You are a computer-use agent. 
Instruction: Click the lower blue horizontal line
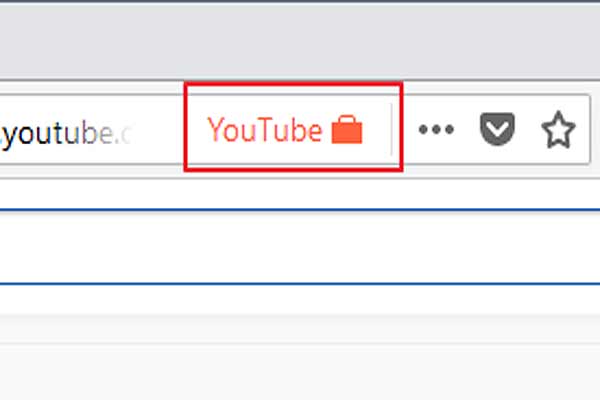click(x=300, y=284)
